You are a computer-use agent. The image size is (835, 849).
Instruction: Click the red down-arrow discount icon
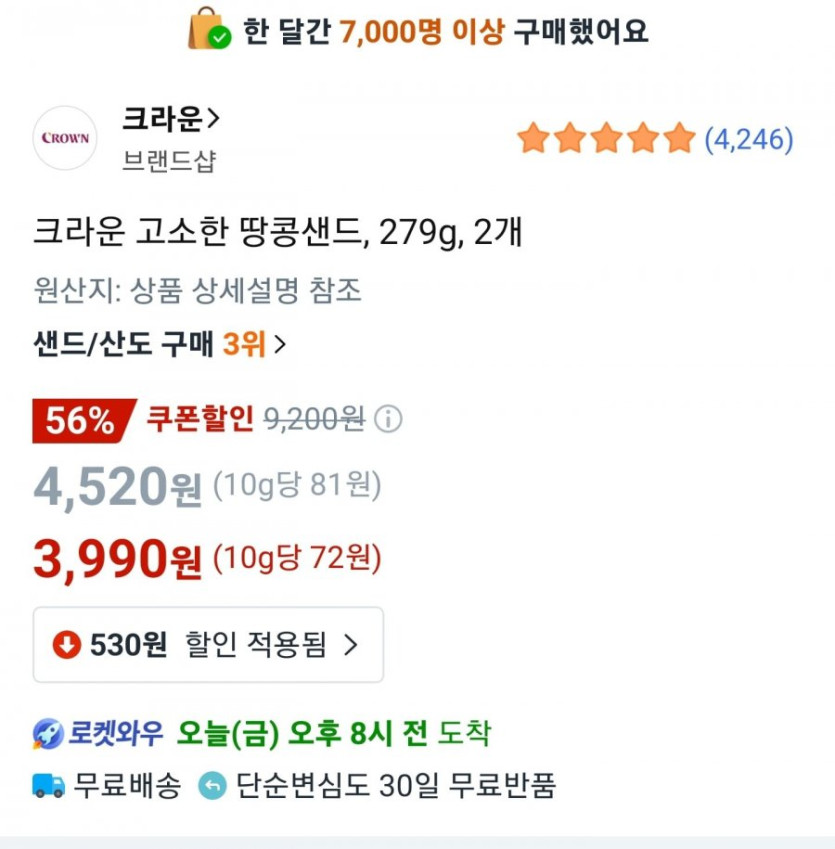(67, 645)
